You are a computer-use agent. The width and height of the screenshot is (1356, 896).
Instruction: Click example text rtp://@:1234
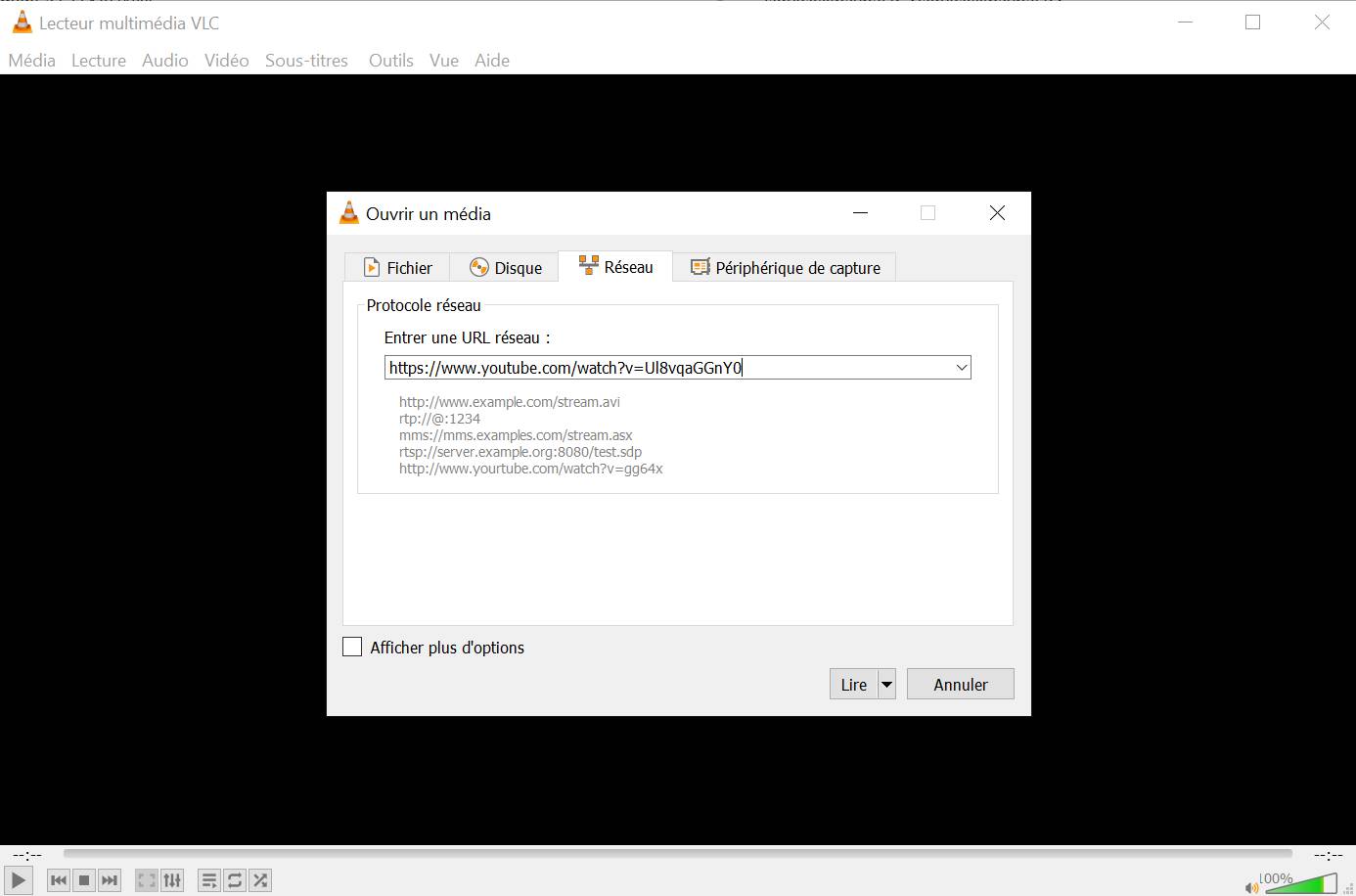[x=439, y=419]
